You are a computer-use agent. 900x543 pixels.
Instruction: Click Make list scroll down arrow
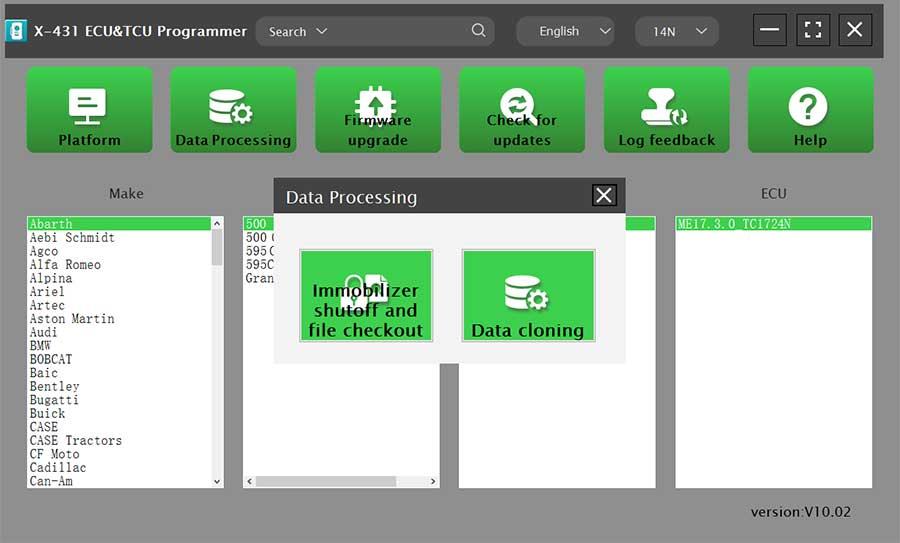[x=217, y=482]
